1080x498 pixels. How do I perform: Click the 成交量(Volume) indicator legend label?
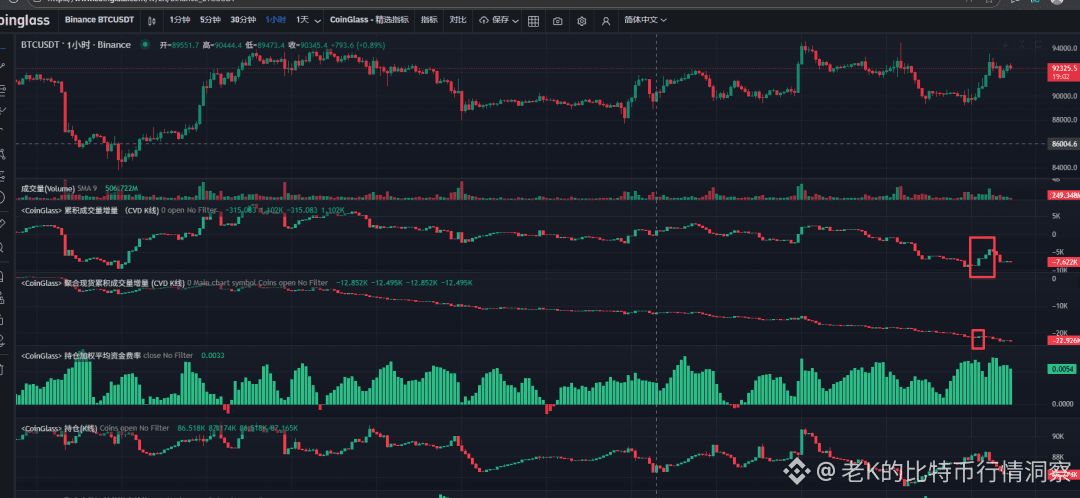pyautogui.click(x=47, y=187)
